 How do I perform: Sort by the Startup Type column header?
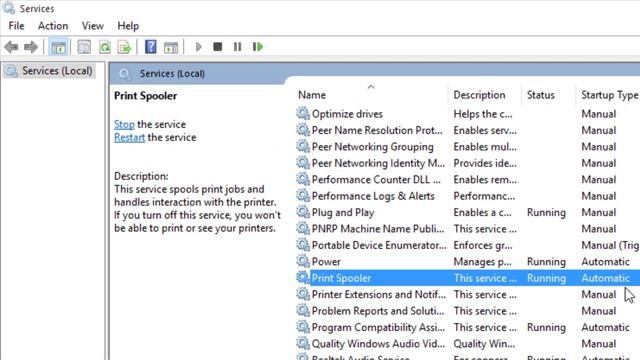(610, 95)
